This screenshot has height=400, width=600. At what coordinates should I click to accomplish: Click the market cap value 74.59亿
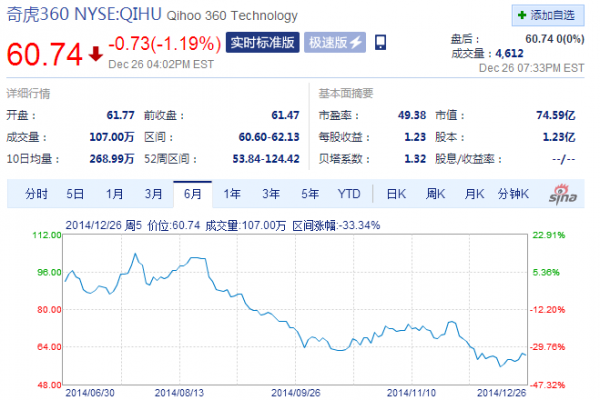[x=556, y=115]
